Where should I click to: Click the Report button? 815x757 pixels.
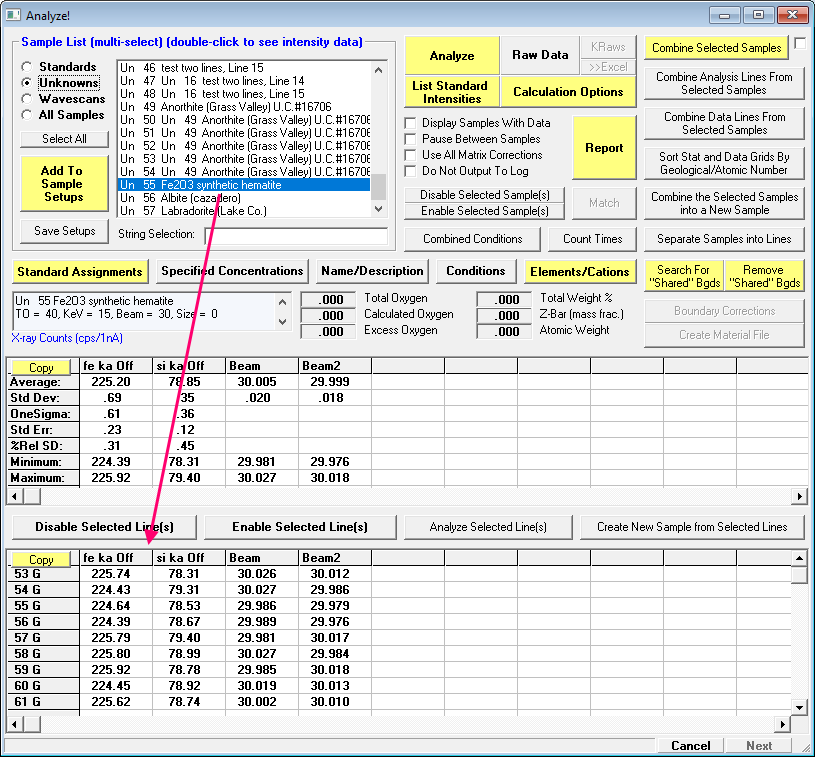604,148
